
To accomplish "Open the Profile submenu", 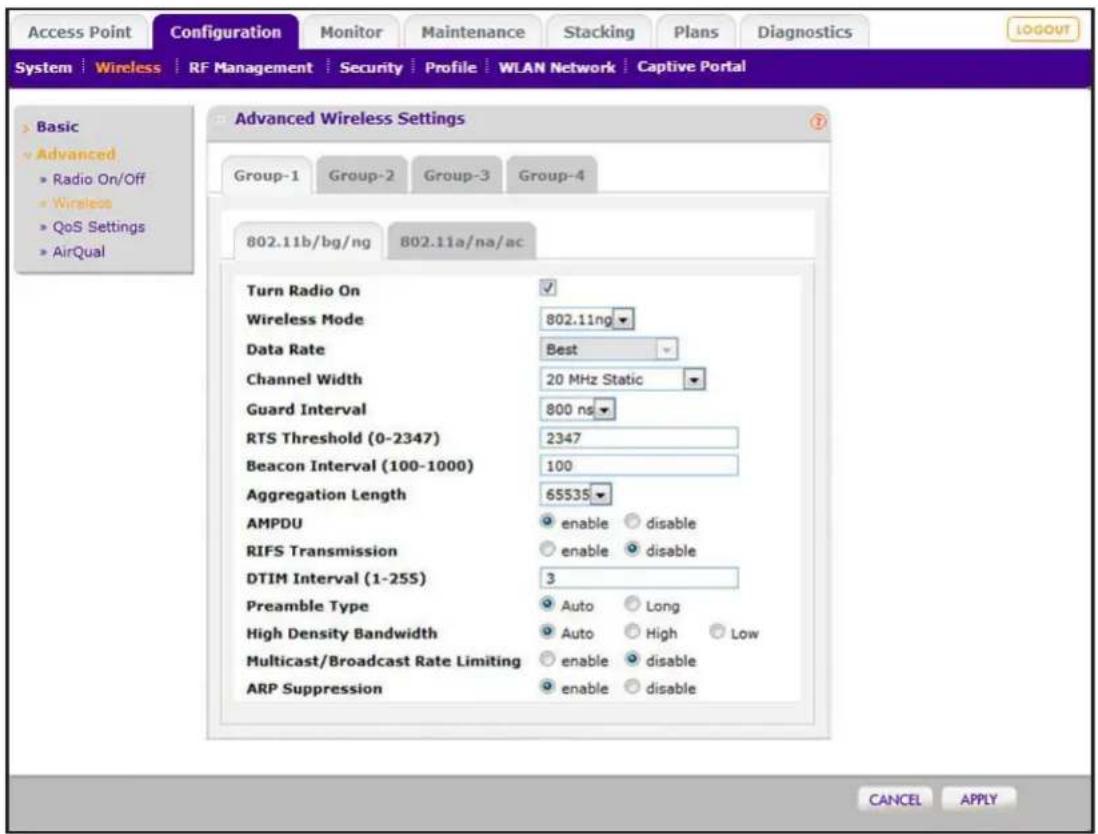I will pos(450,68).
